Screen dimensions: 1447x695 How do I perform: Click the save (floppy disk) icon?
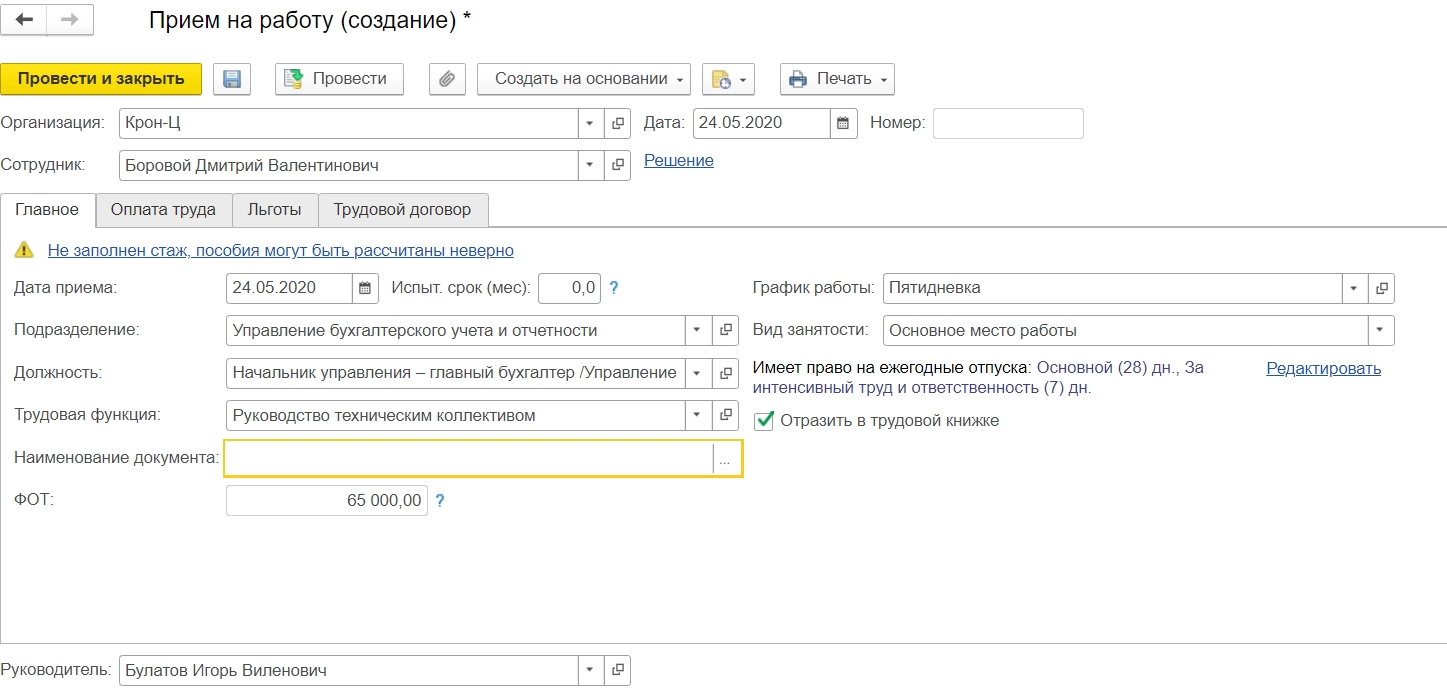pyautogui.click(x=232, y=79)
